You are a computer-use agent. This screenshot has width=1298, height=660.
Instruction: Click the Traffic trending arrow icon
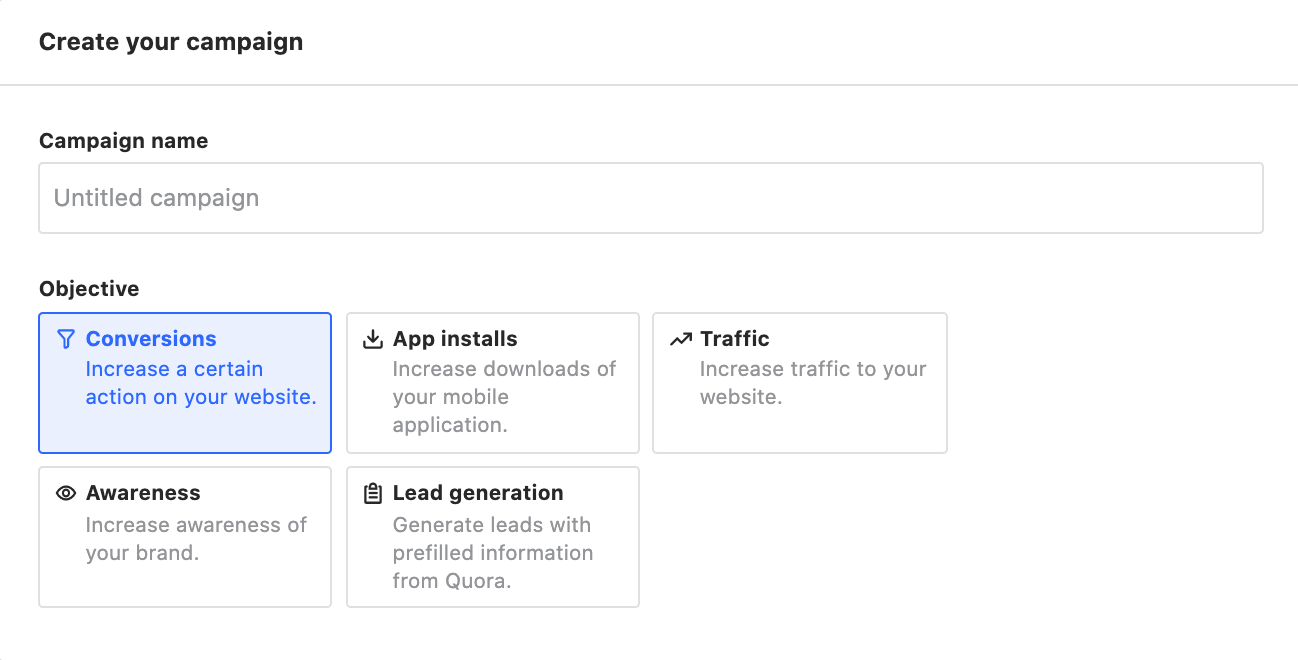[680, 339]
